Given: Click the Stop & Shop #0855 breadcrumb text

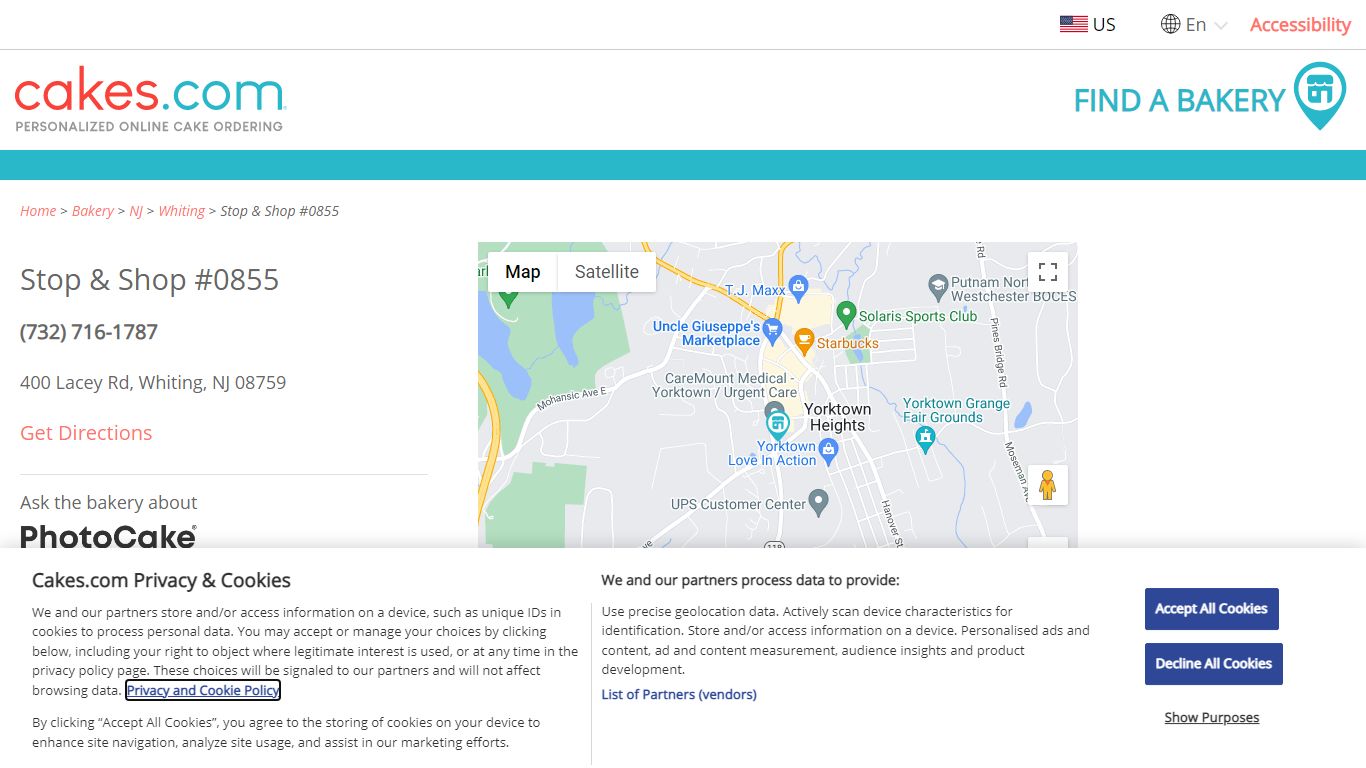Looking at the screenshot, I should [x=280, y=211].
